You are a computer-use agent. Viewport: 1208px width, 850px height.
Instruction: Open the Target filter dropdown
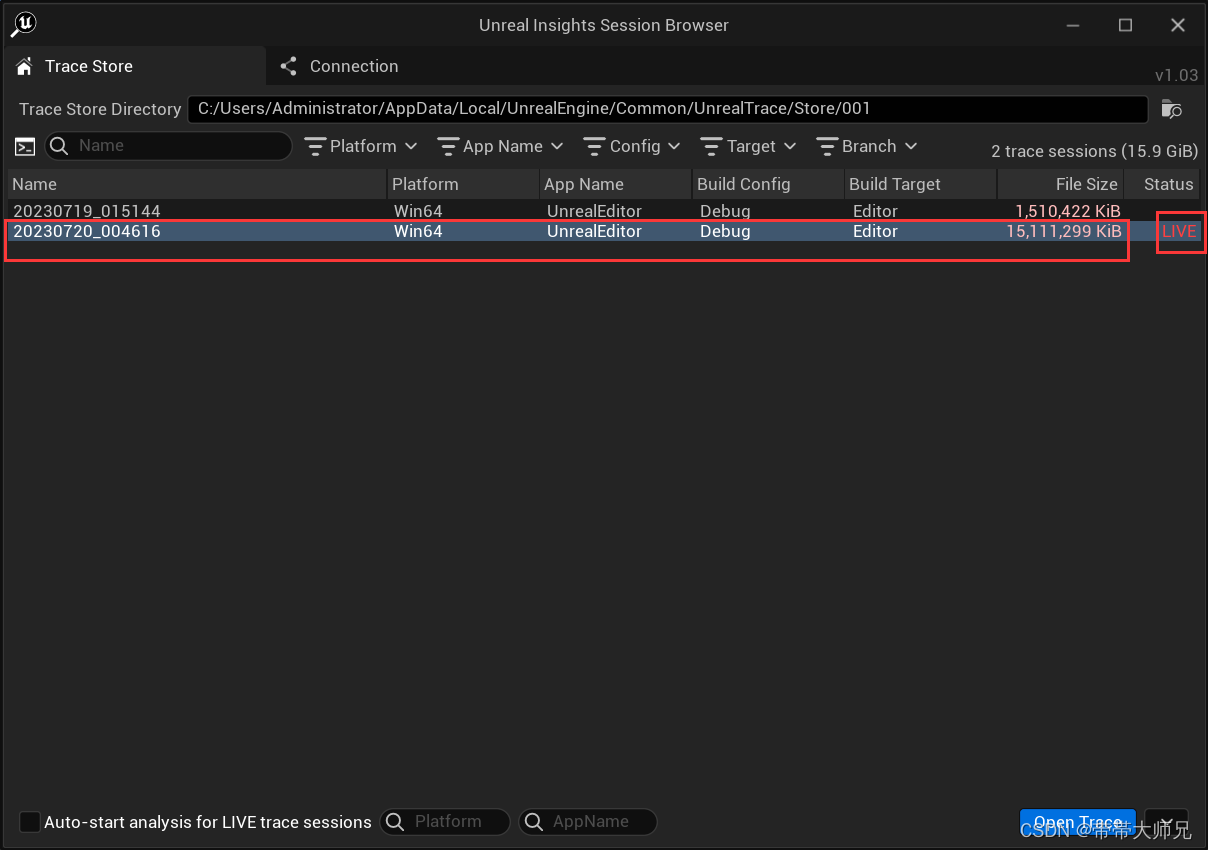[x=749, y=146]
